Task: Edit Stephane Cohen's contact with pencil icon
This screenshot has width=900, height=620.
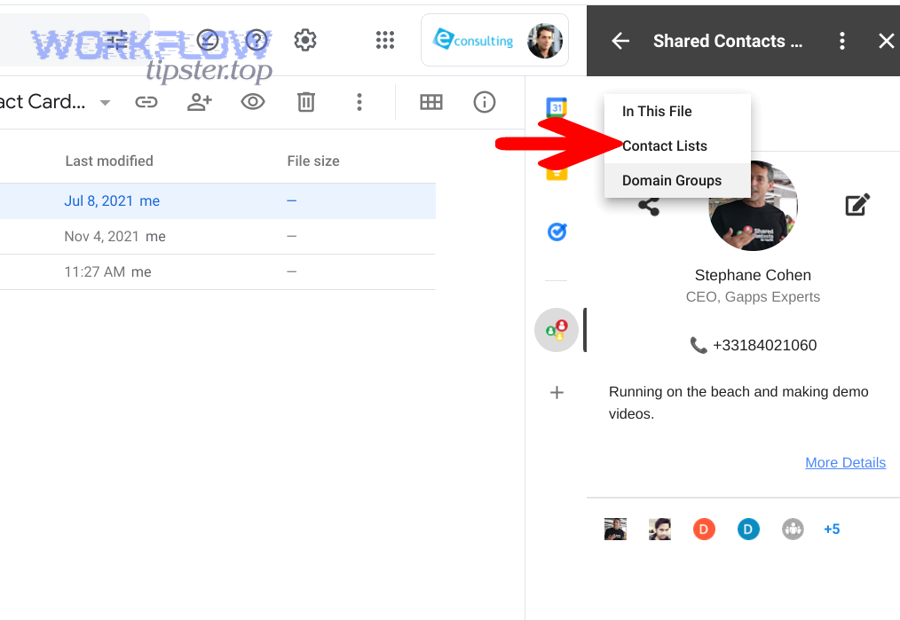Action: [857, 205]
